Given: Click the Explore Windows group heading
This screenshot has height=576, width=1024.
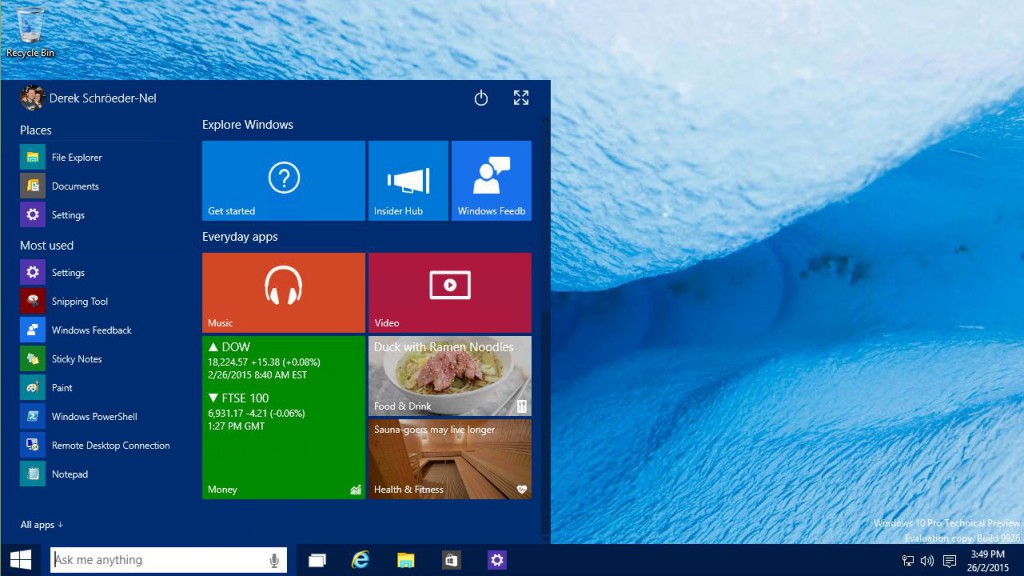Looking at the screenshot, I should click(x=248, y=125).
